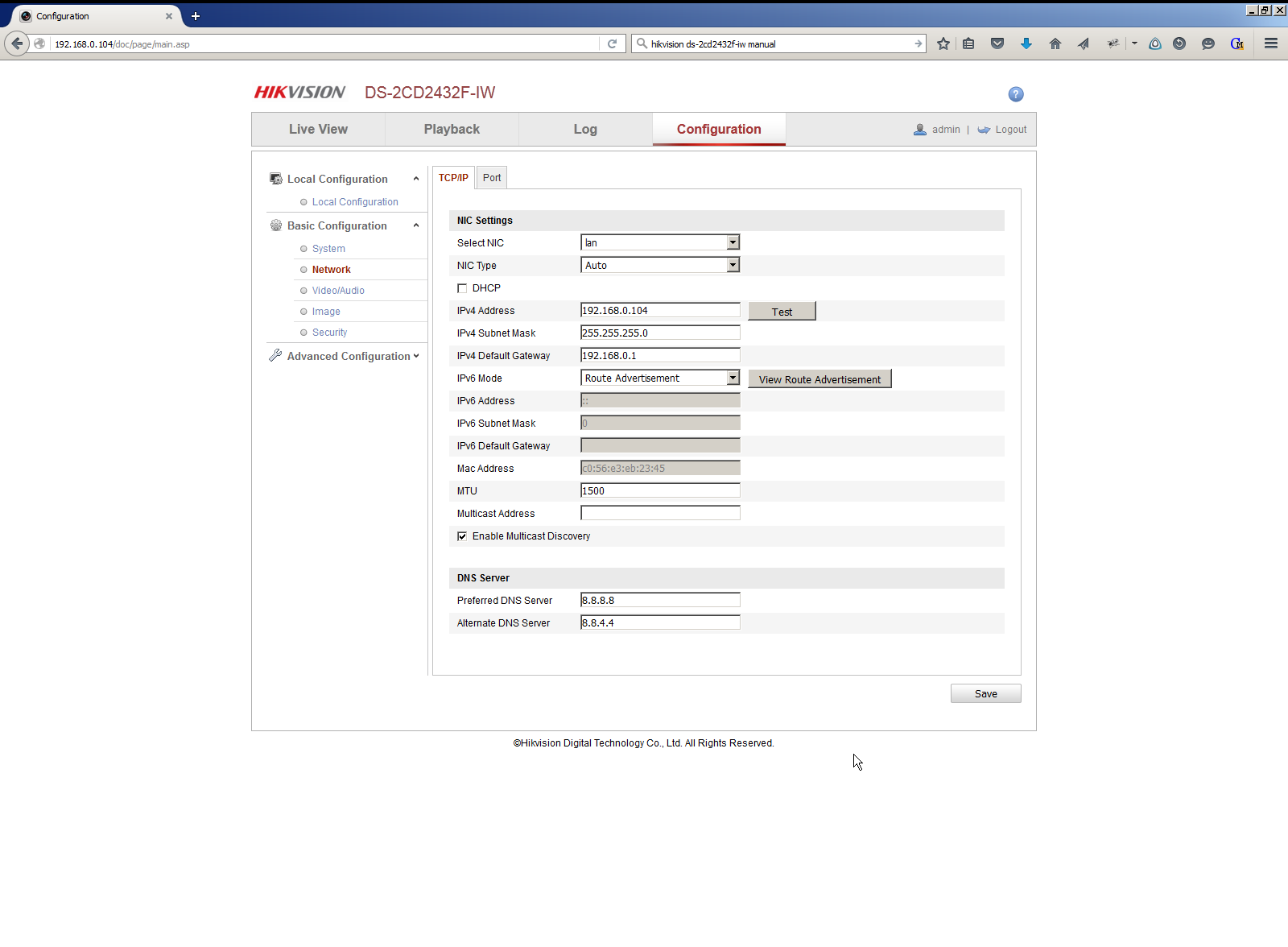The image size is (1288, 947).
Task: Bookmark this page with the star icon
Action: pos(943,43)
